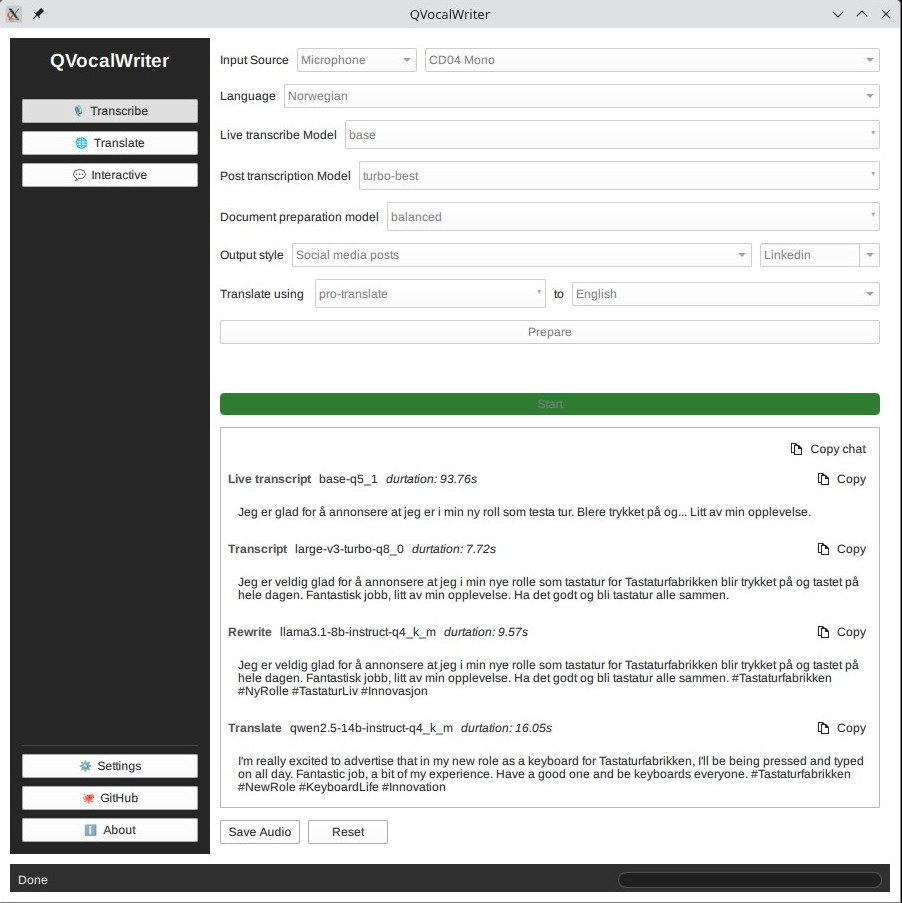Image resolution: width=902 pixels, height=903 pixels.
Task: Open the Language dropdown showing Norwegian
Action: tap(581, 96)
